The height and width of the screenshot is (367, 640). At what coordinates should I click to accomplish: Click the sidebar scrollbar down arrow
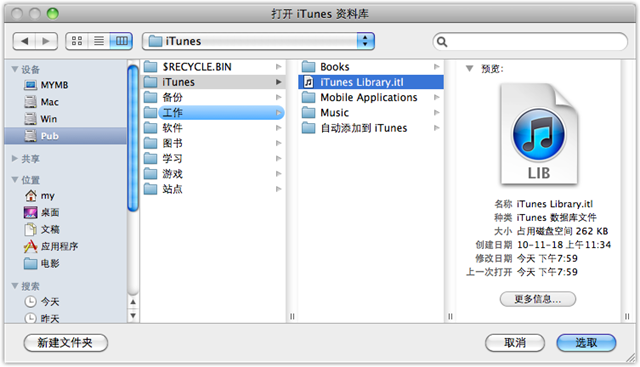coord(133,316)
